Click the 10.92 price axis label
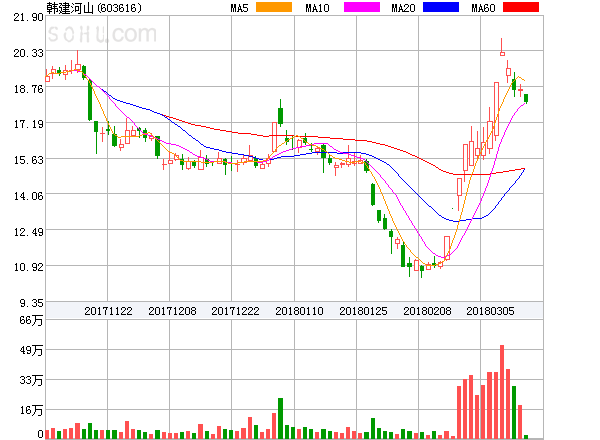 pyautogui.click(x=28, y=267)
